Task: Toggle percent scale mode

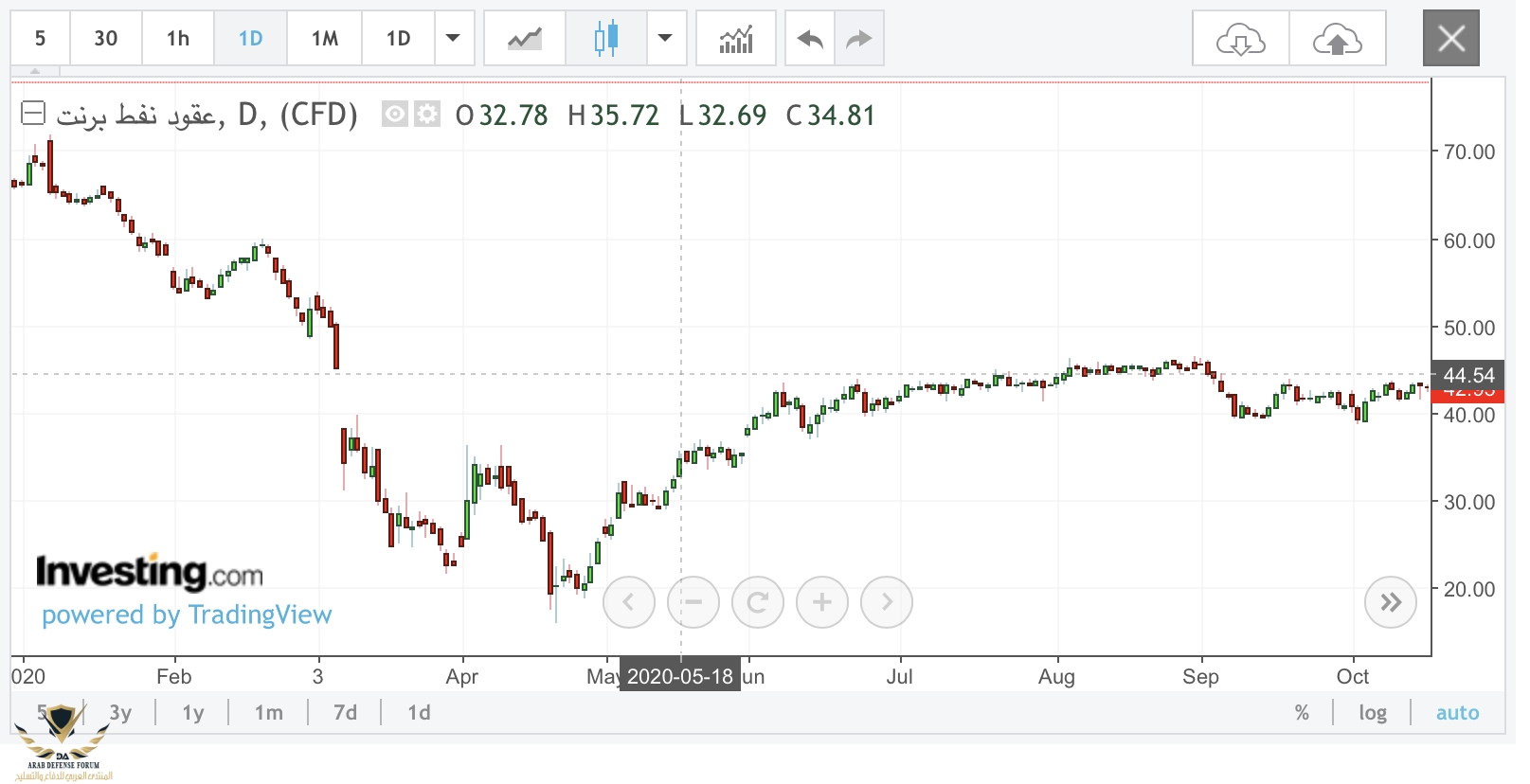Action: (1302, 712)
